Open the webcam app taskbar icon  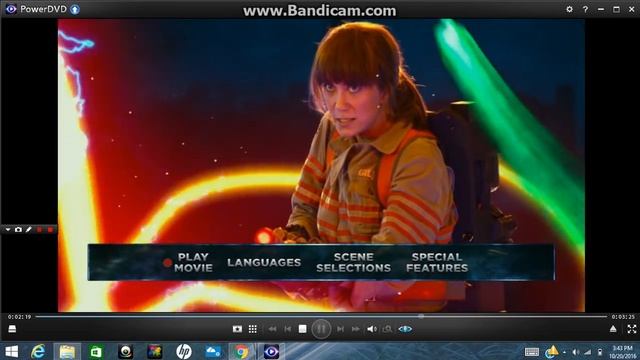click(125, 351)
